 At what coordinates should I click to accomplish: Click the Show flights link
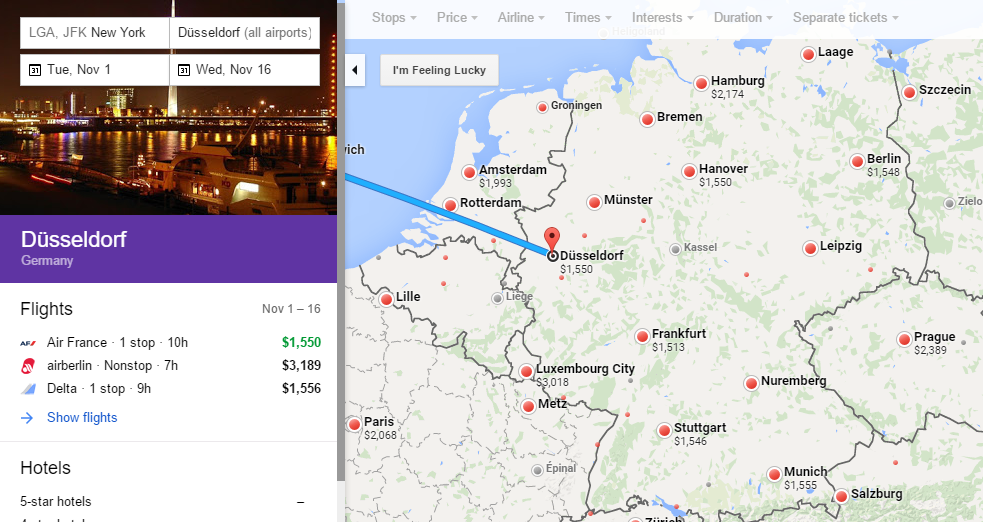[x=82, y=417]
